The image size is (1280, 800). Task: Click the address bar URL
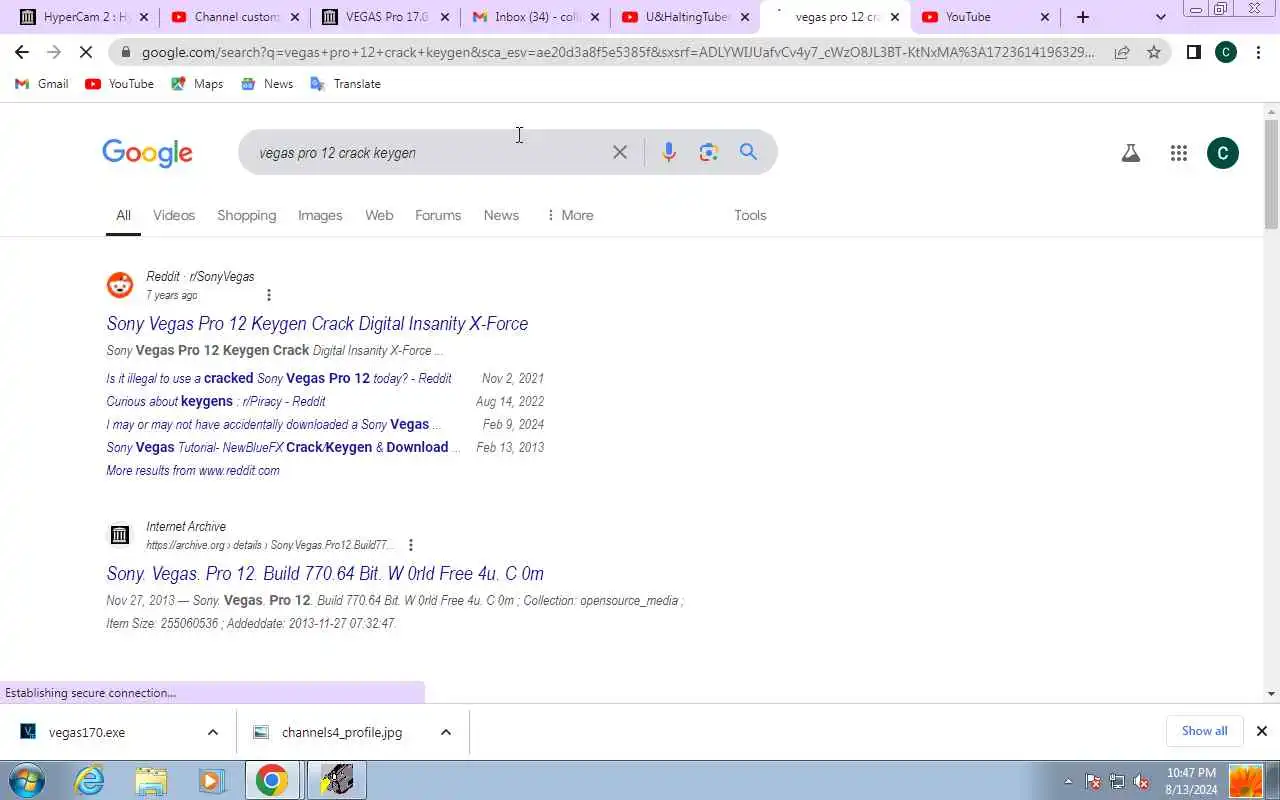click(618, 52)
